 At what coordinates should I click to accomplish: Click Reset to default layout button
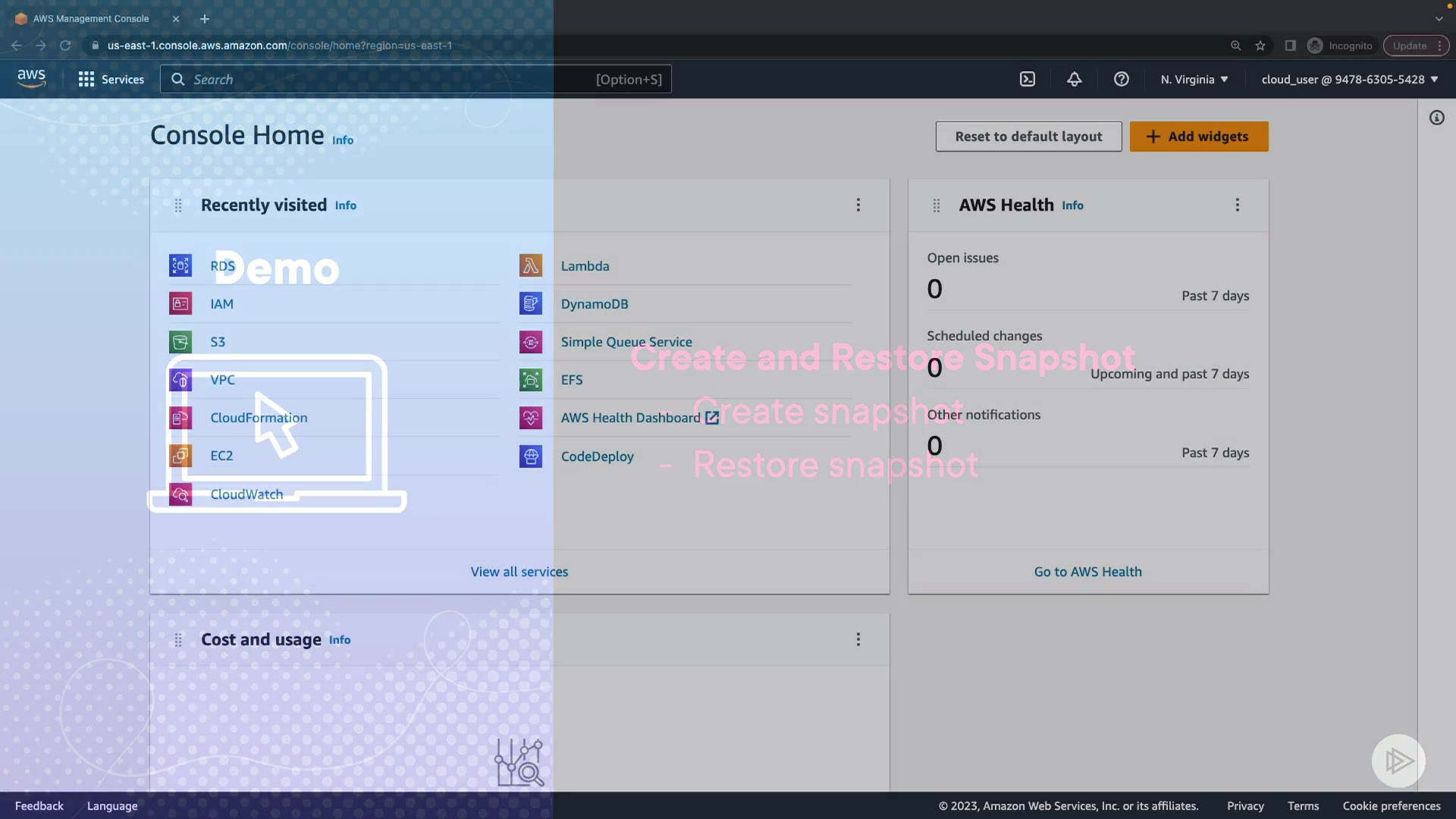[x=1028, y=136]
